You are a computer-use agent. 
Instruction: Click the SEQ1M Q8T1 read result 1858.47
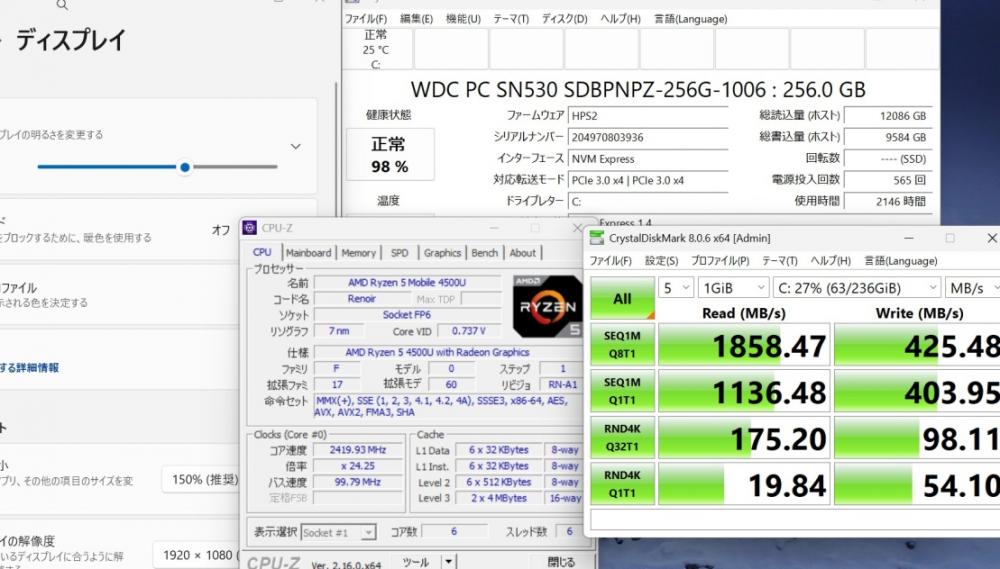(x=744, y=344)
